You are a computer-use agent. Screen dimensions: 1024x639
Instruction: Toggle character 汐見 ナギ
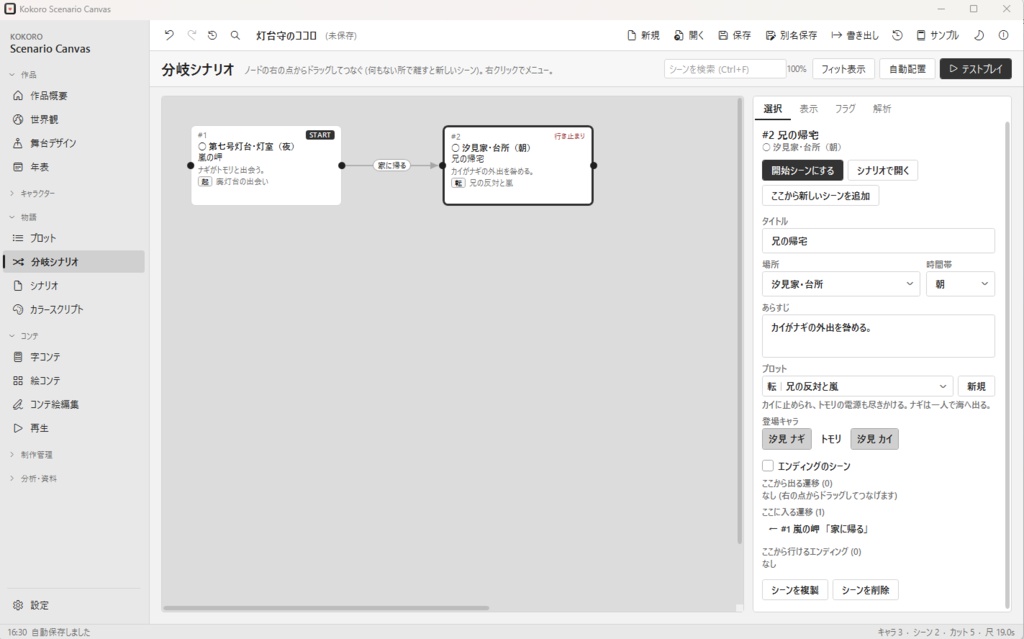coord(786,439)
